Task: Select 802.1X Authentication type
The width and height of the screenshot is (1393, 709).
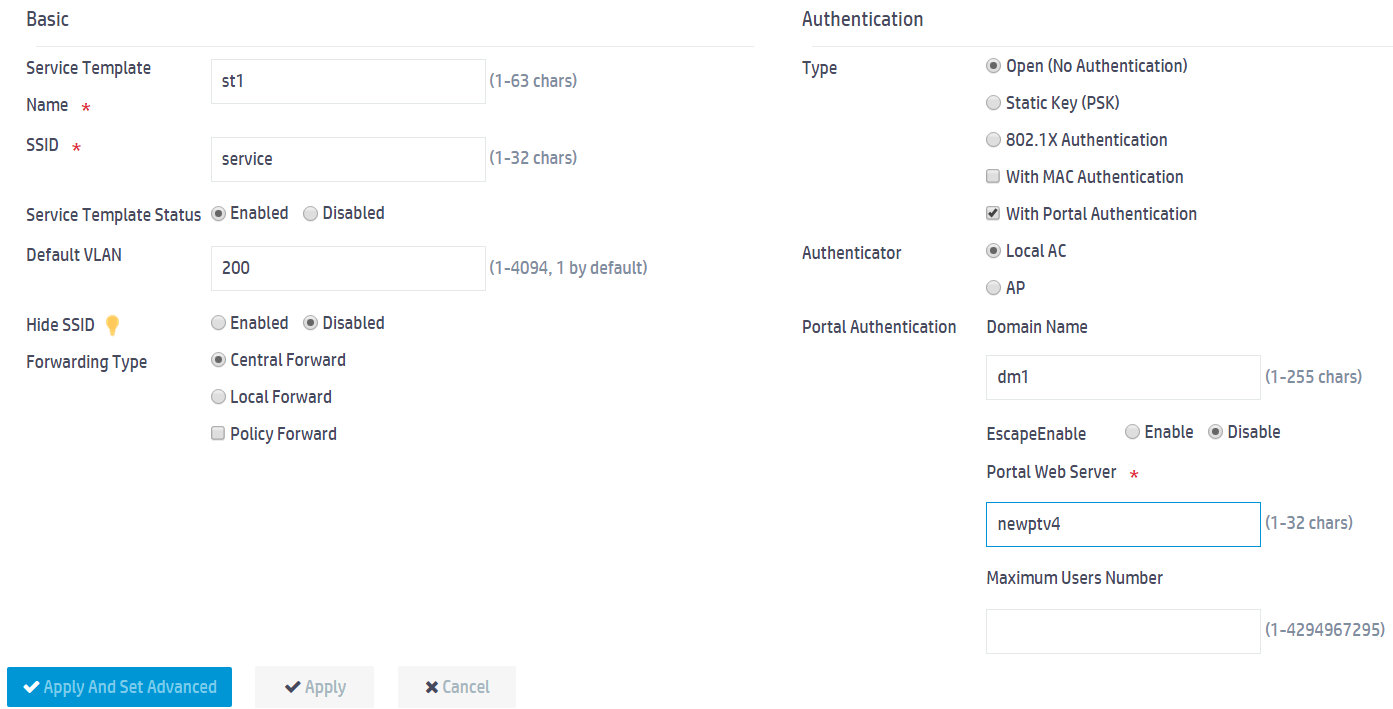Action: (x=993, y=140)
